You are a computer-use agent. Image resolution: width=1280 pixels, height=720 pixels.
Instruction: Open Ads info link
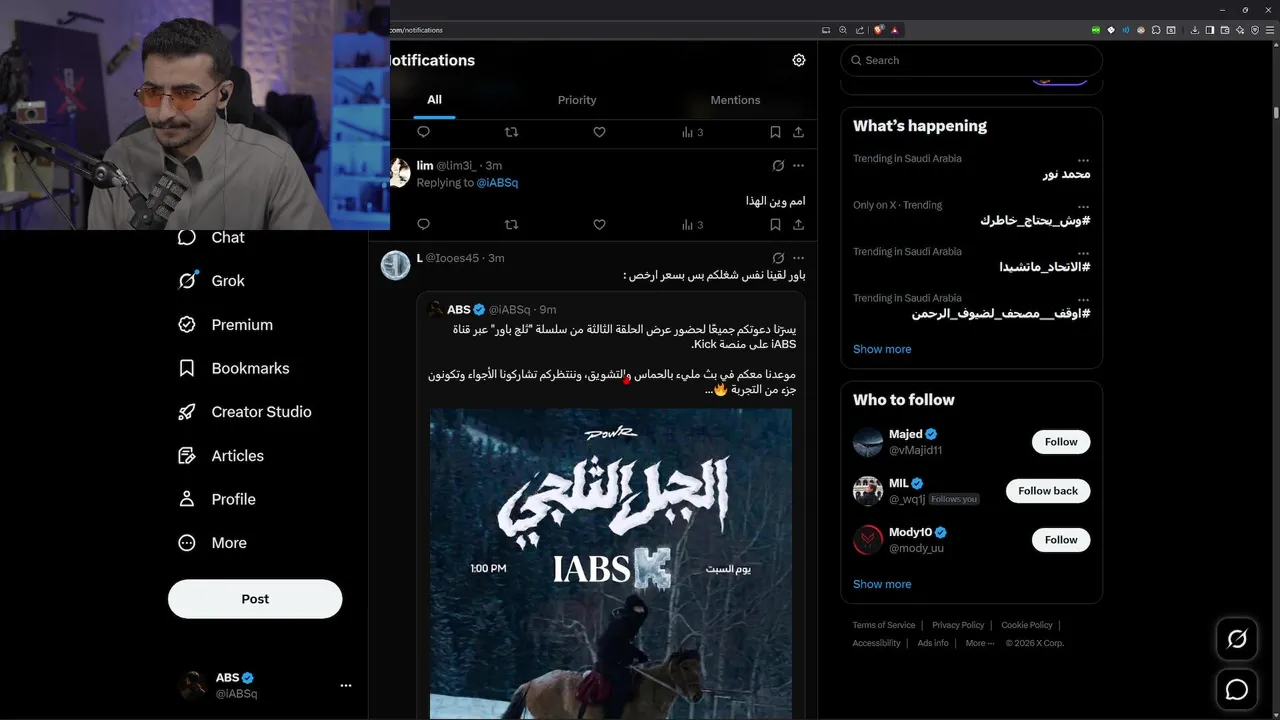(933, 643)
